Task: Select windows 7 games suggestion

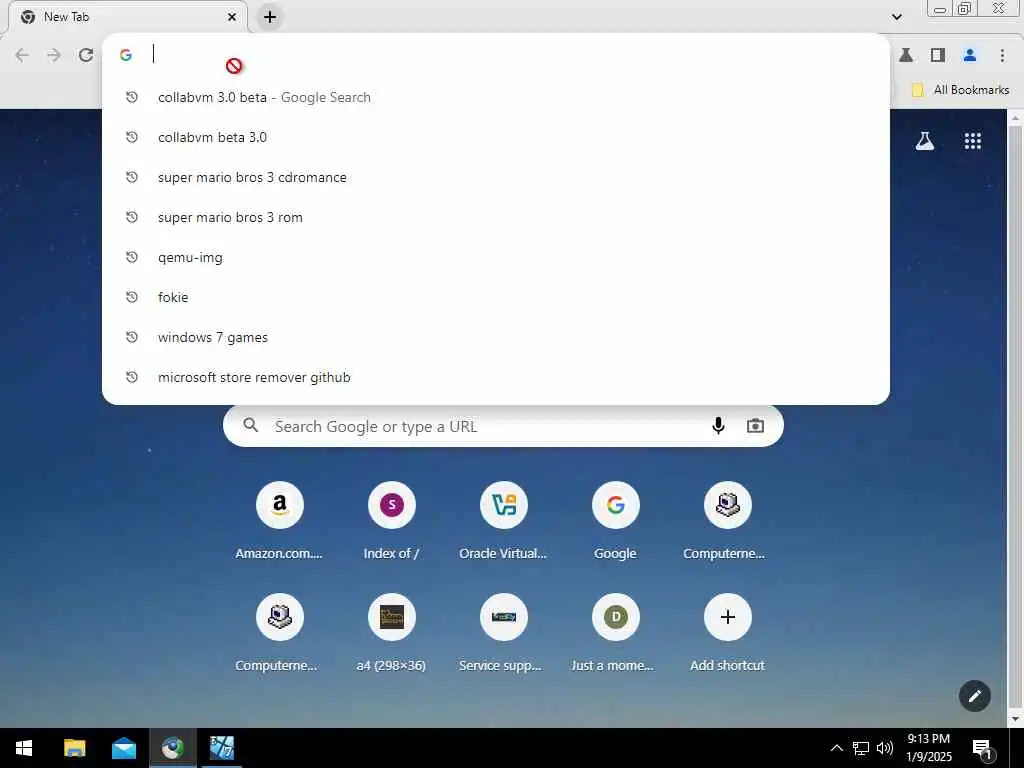Action: (496, 337)
